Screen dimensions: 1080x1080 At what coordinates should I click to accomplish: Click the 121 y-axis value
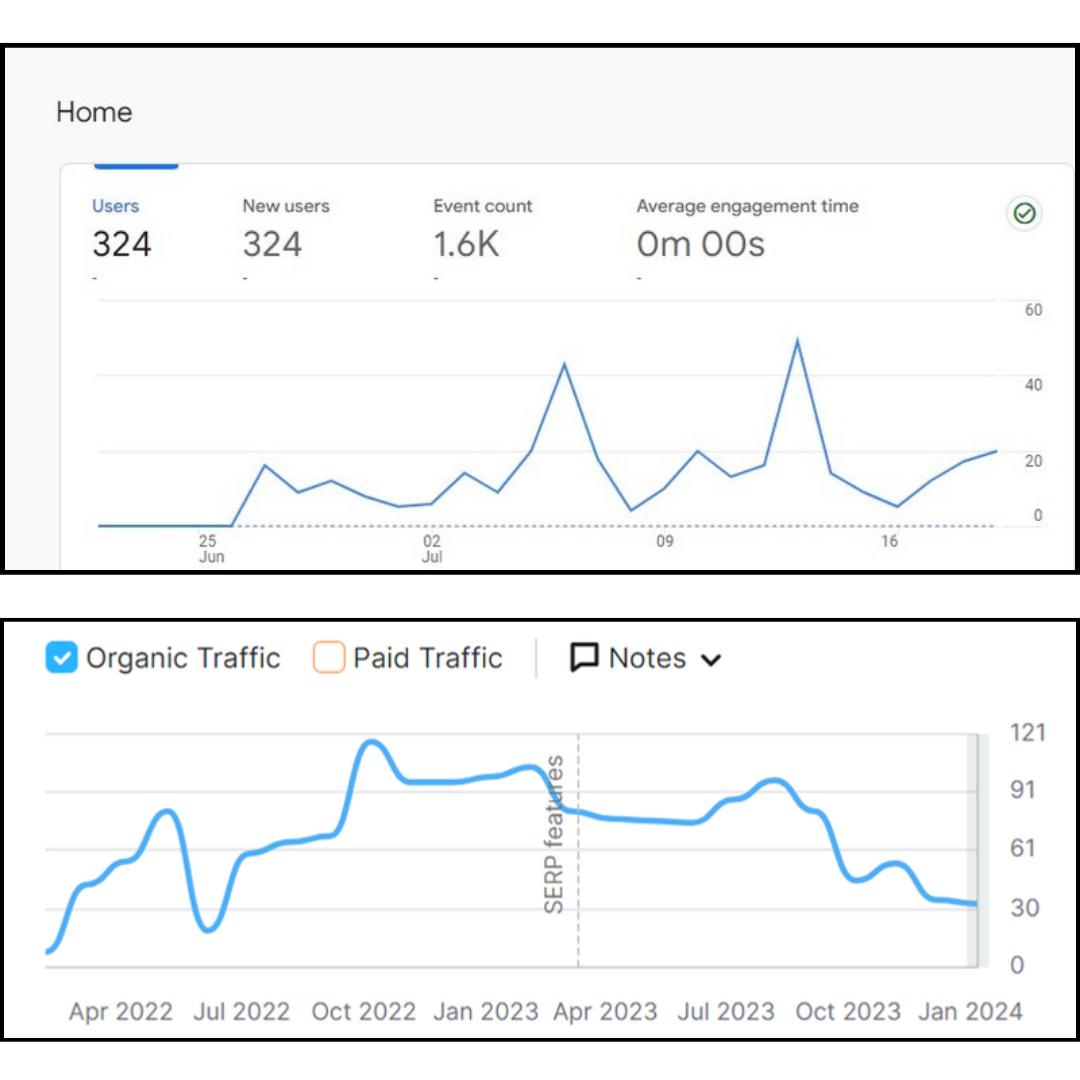click(x=1028, y=732)
